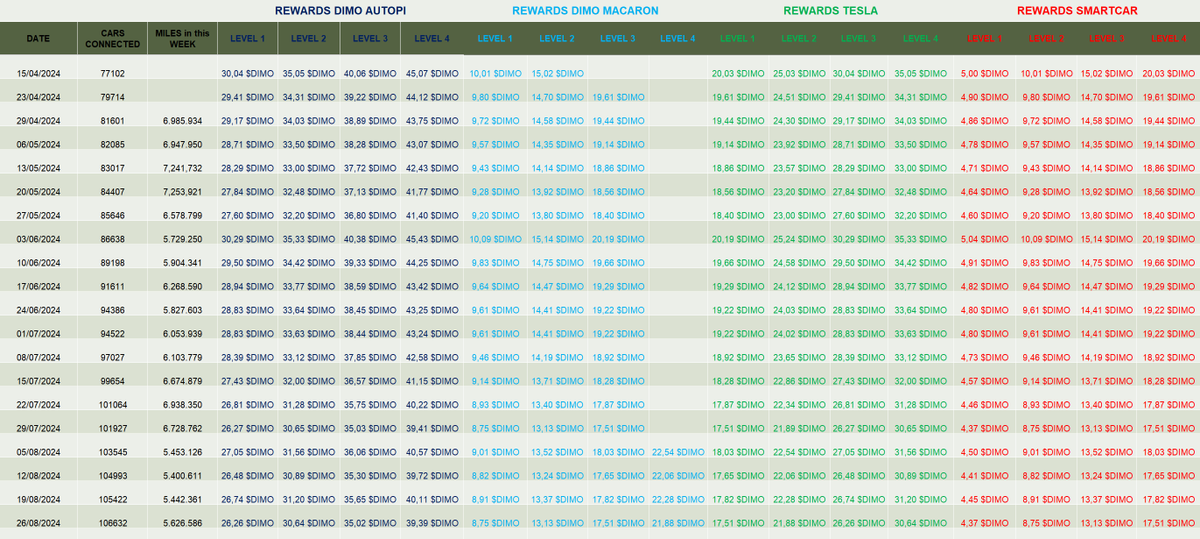This screenshot has width=1200, height=539.
Task: Click Smartcar level 1 cell 5,00 $DIMO
Action: coord(984,73)
